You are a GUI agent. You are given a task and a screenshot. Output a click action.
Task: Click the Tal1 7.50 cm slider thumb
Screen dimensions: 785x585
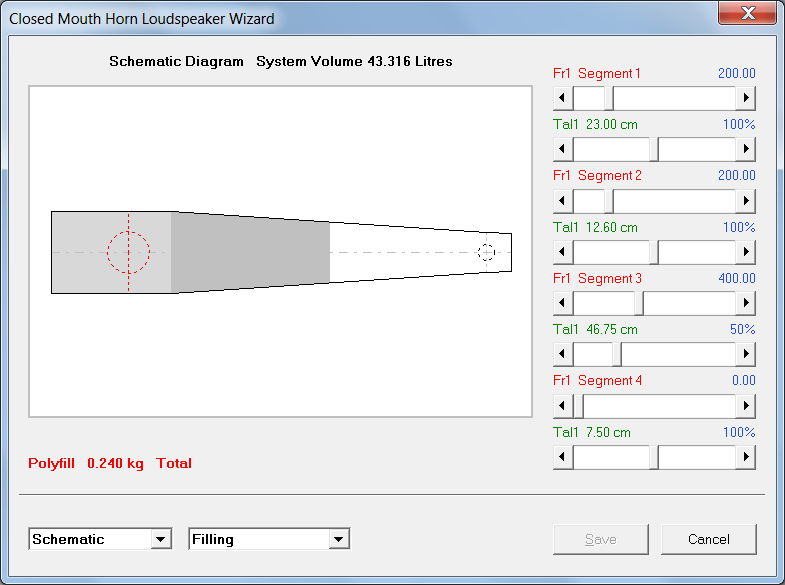pos(654,457)
